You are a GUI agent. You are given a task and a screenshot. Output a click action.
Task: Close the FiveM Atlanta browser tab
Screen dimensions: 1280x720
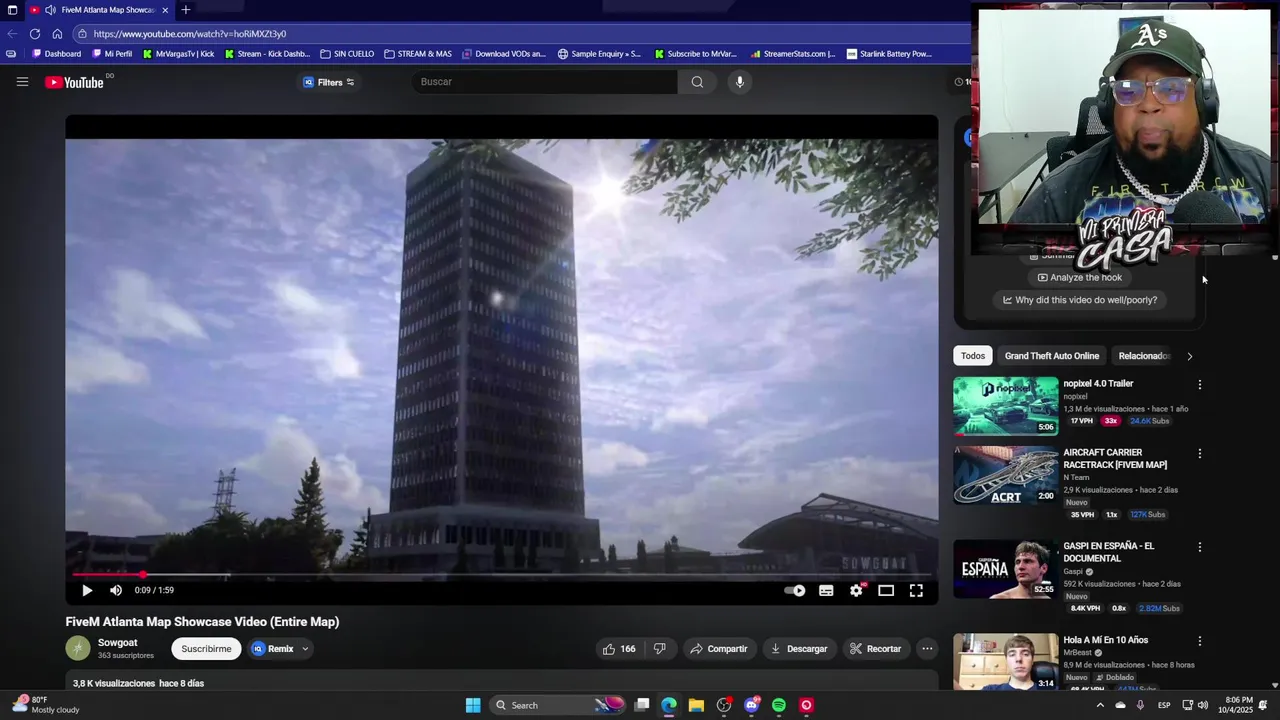click(163, 10)
